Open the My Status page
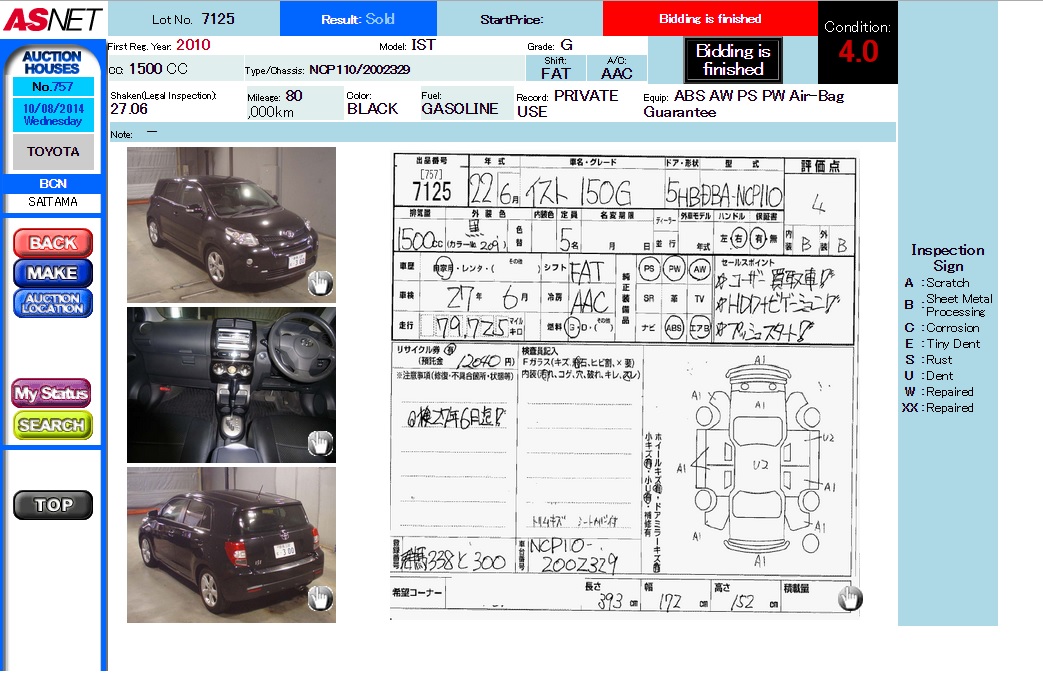This screenshot has height=698, width=1043. coord(51,393)
